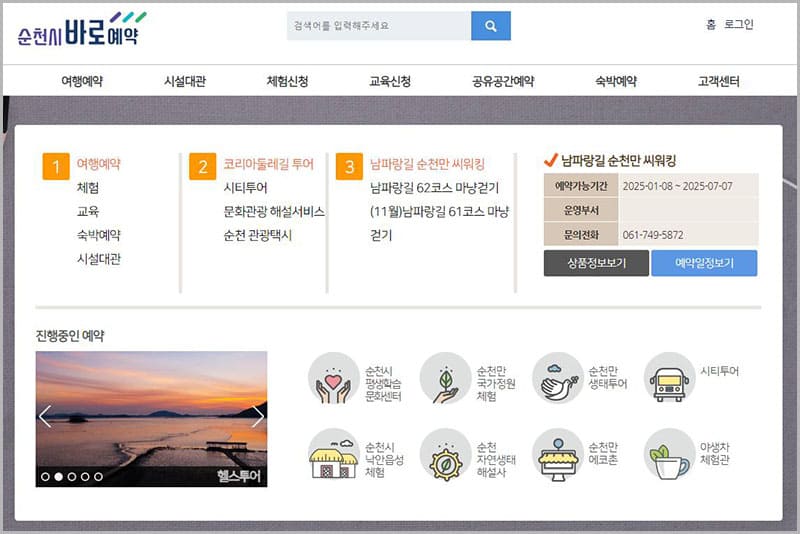
Task: Click the 로그인 link
Action: [739, 25]
